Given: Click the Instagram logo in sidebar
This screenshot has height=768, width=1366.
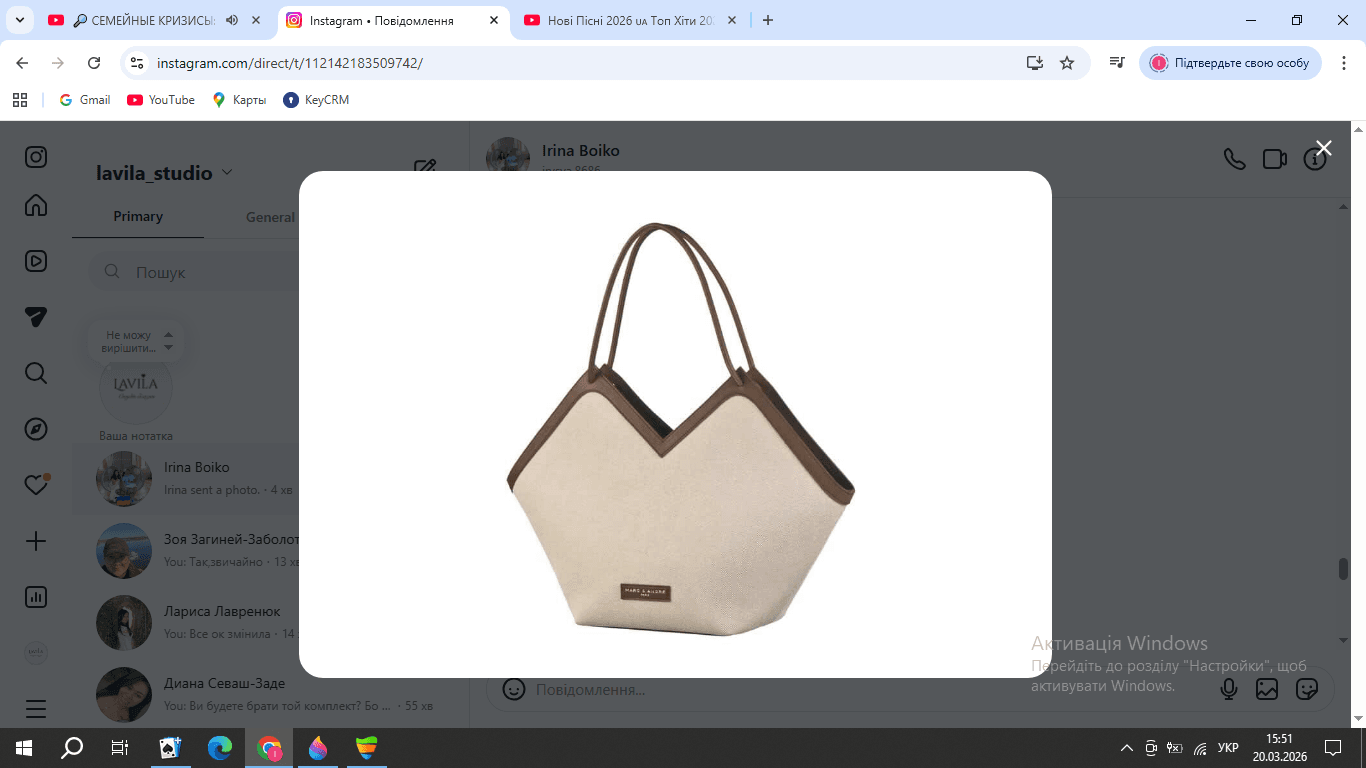Looking at the screenshot, I should tap(36, 157).
